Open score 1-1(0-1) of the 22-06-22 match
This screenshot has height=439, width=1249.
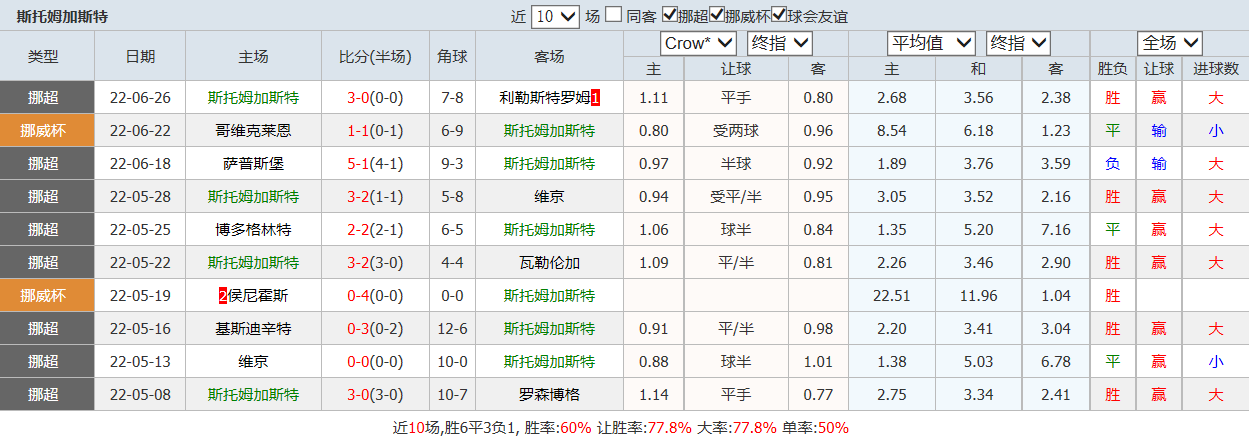(x=375, y=131)
